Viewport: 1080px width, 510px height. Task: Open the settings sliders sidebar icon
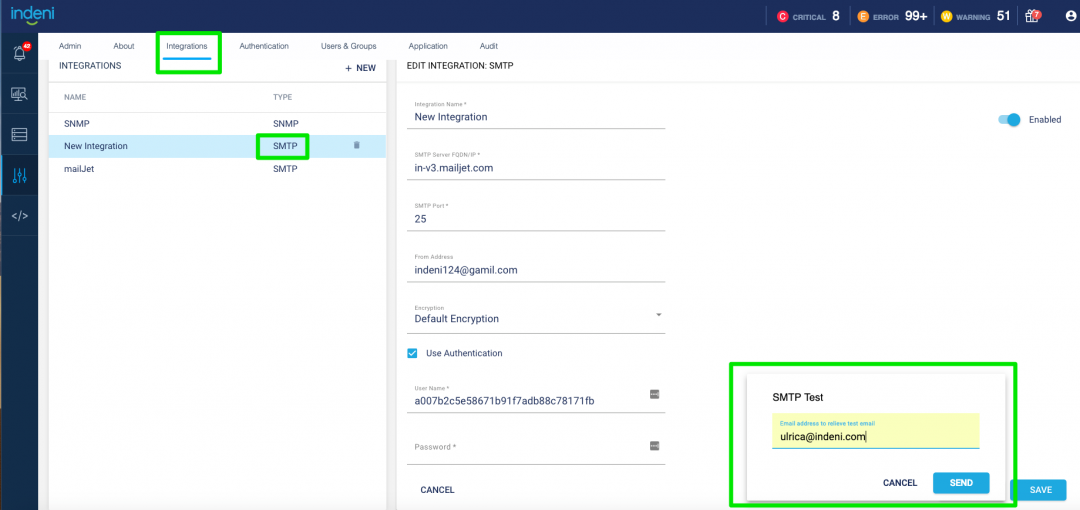[19, 176]
